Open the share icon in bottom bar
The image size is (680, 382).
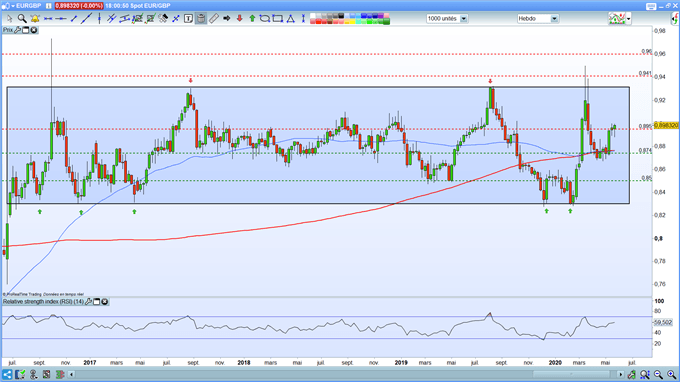(7, 374)
